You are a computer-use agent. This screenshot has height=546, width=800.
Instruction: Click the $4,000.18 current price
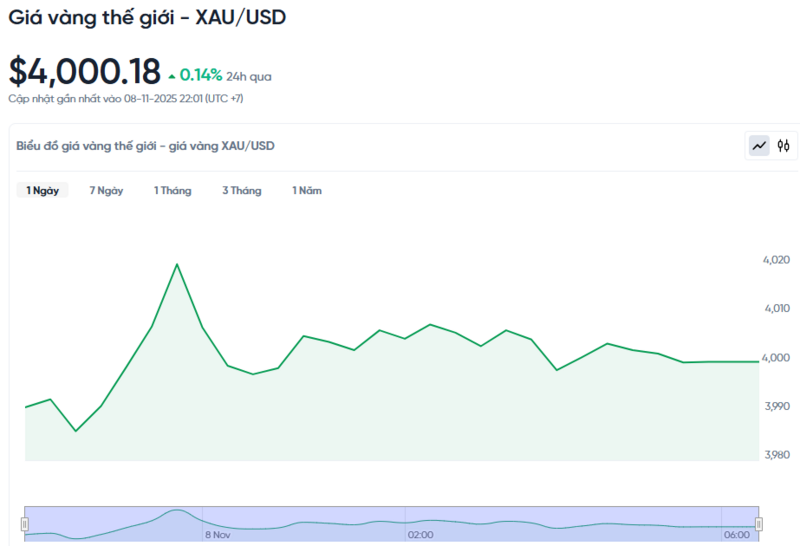click(x=85, y=72)
